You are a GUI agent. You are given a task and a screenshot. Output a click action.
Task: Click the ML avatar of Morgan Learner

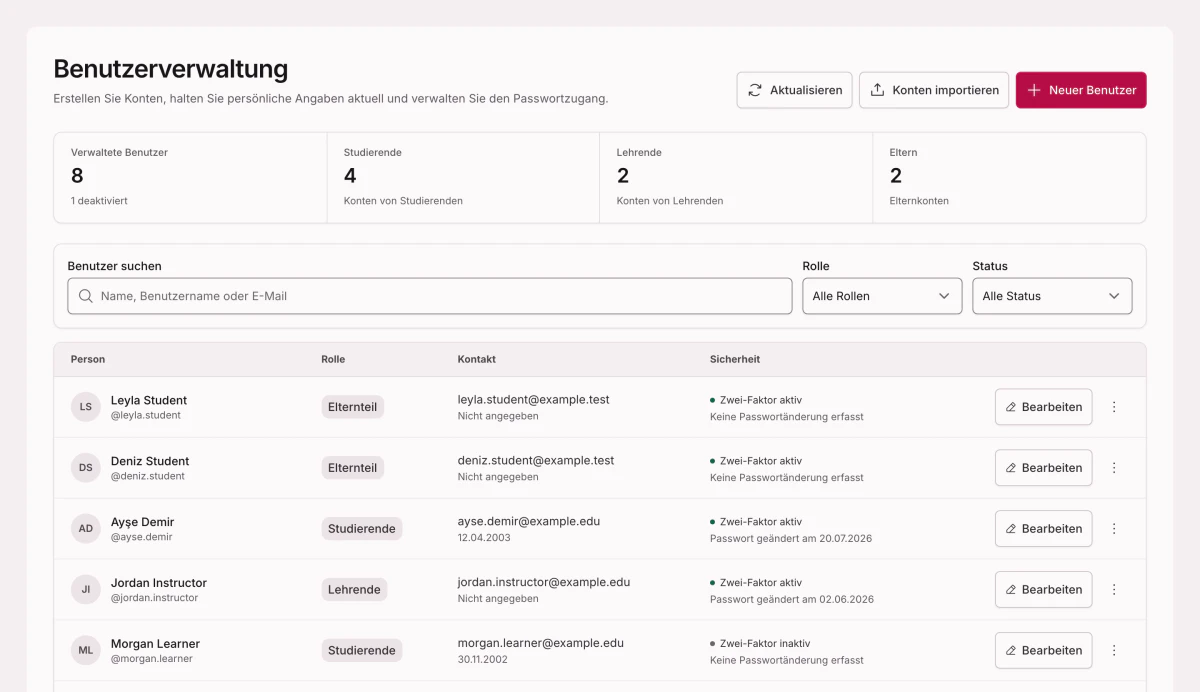click(x=86, y=651)
